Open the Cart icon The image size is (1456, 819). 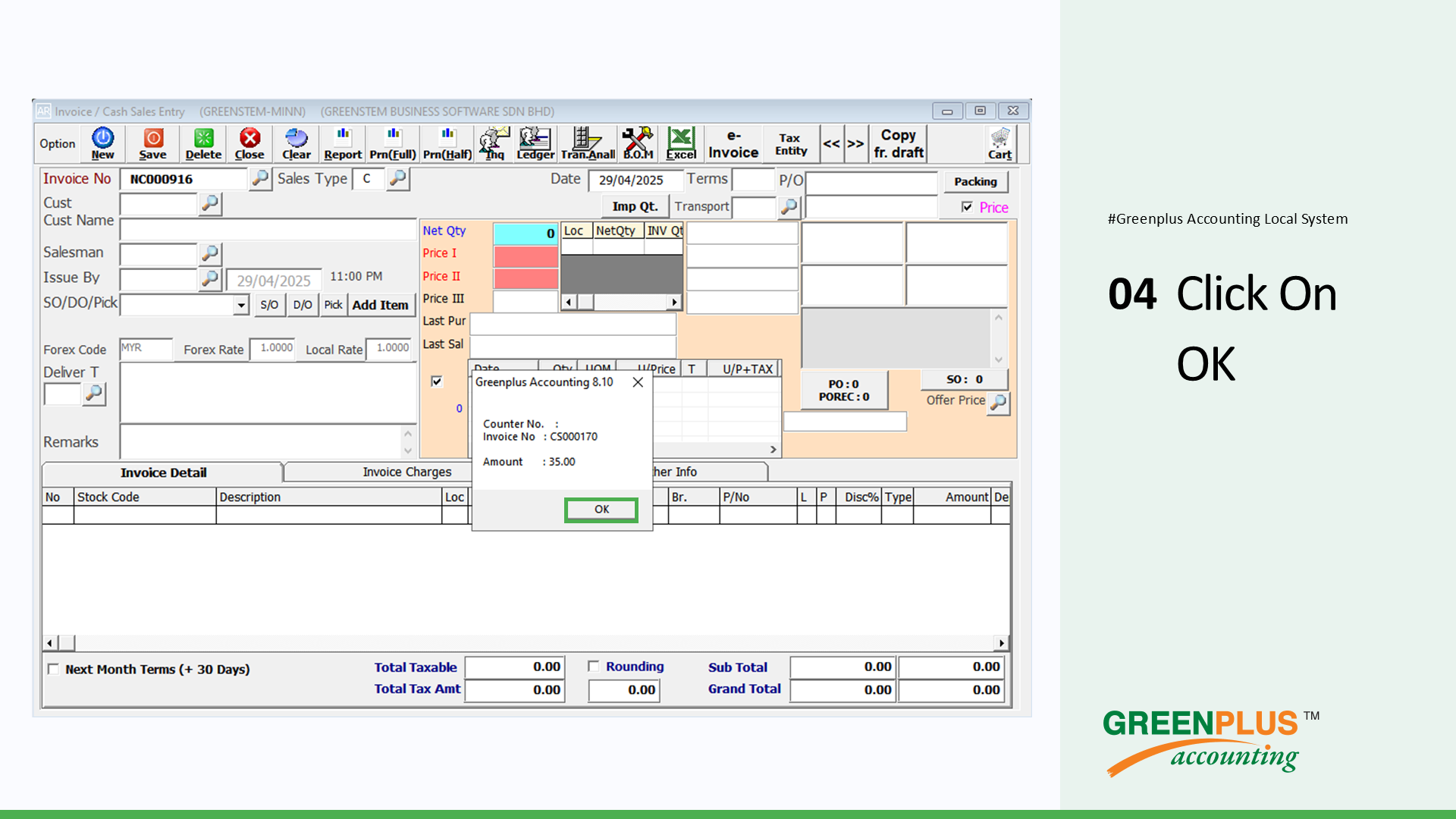pos(1000,143)
